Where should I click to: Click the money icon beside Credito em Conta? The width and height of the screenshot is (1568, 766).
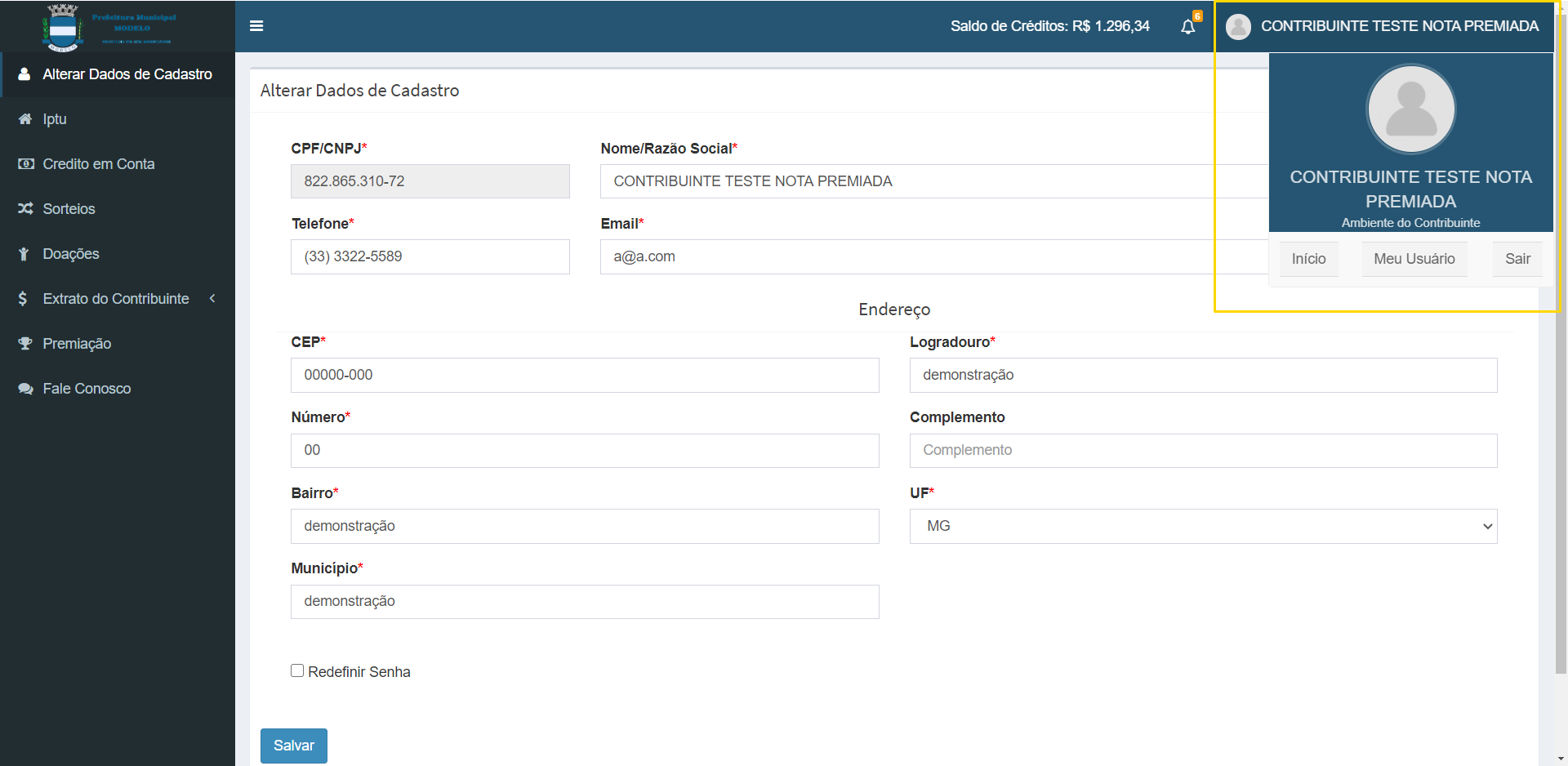25,164
